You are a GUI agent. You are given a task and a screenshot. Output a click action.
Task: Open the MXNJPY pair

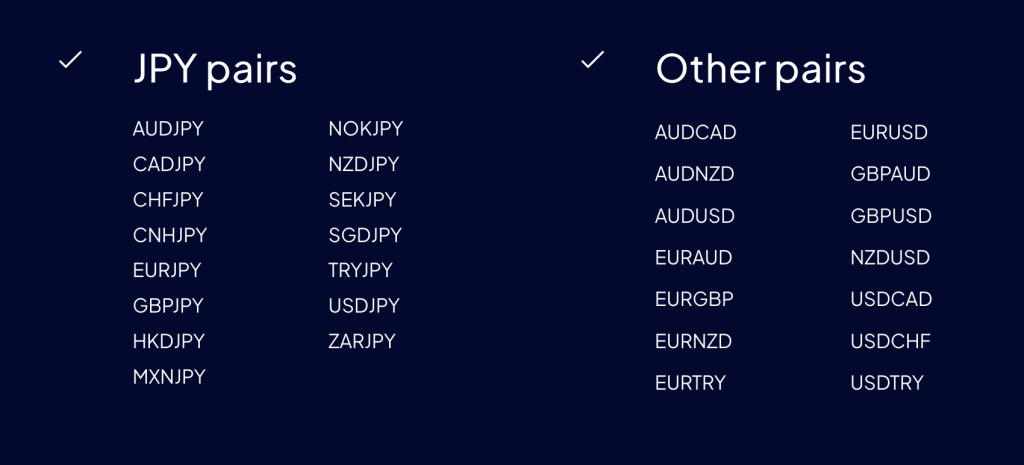[169, 377]
